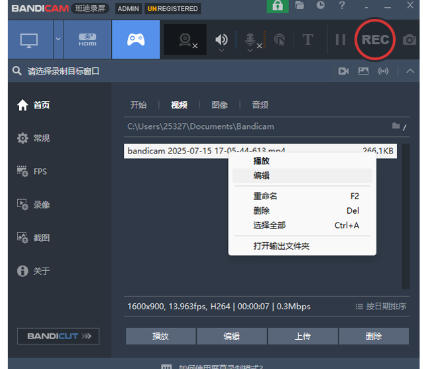Click search magnifier for target window
The height and width of the screenshot is (369, 423).
[x=17, y=71]
